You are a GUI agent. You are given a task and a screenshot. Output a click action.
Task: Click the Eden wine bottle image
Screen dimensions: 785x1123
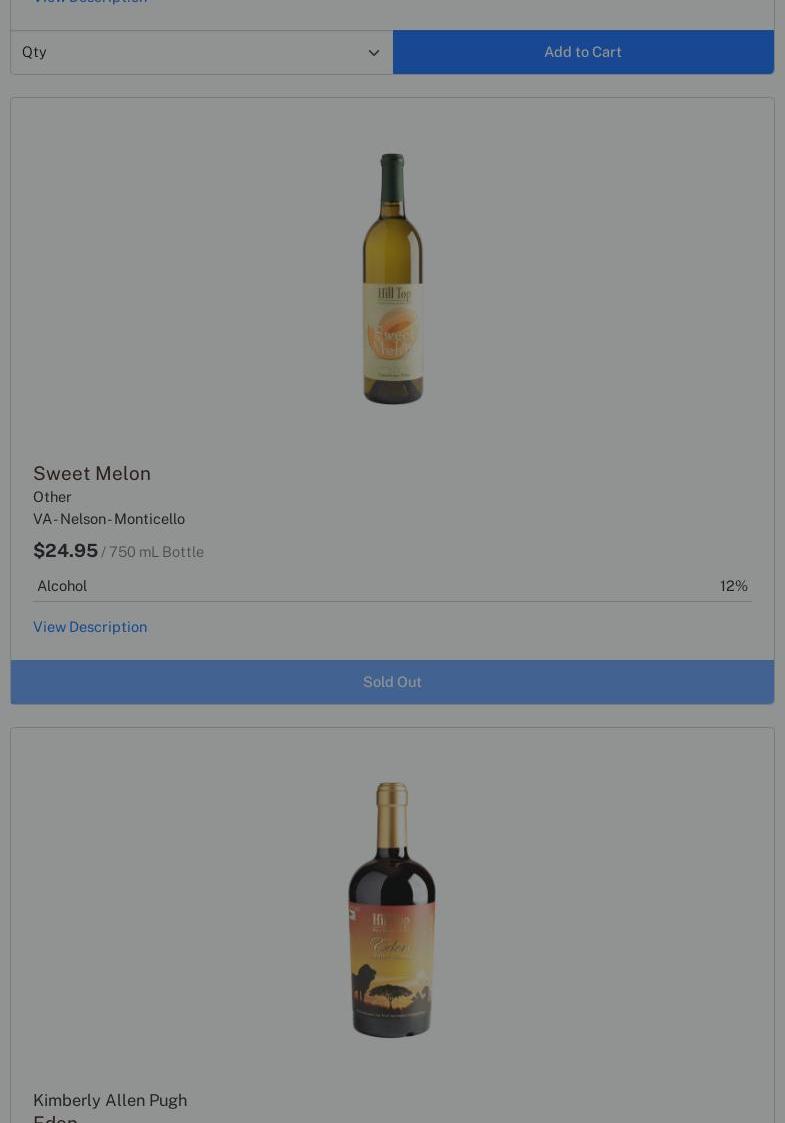tap(392, 910)
